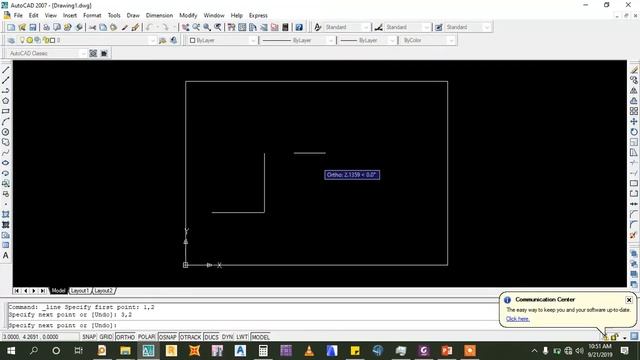
Task: Open Calculator from the taskbar
Action: click(263, 351)
